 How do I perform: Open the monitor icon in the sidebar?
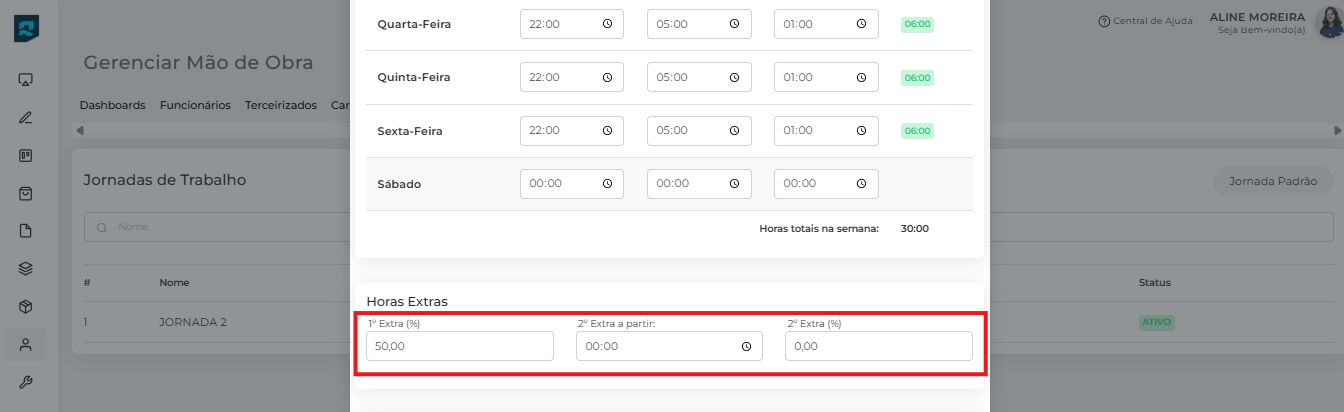pyautogui.click(x=27, y=79)
